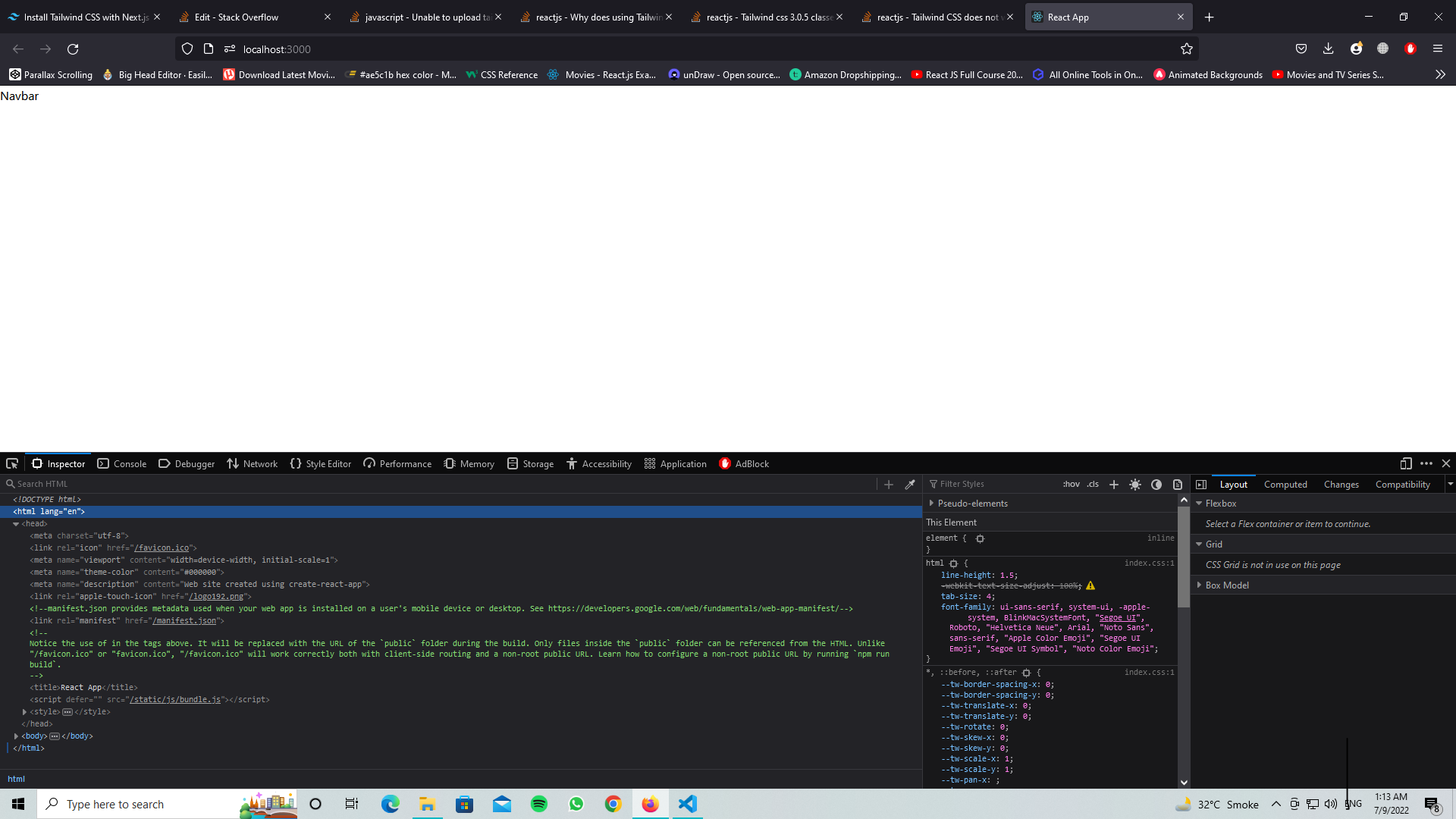Toggle light color scheme simulation
Image resolution: width=1456 pixels, height=819 pixels.
pos(1135,484)
